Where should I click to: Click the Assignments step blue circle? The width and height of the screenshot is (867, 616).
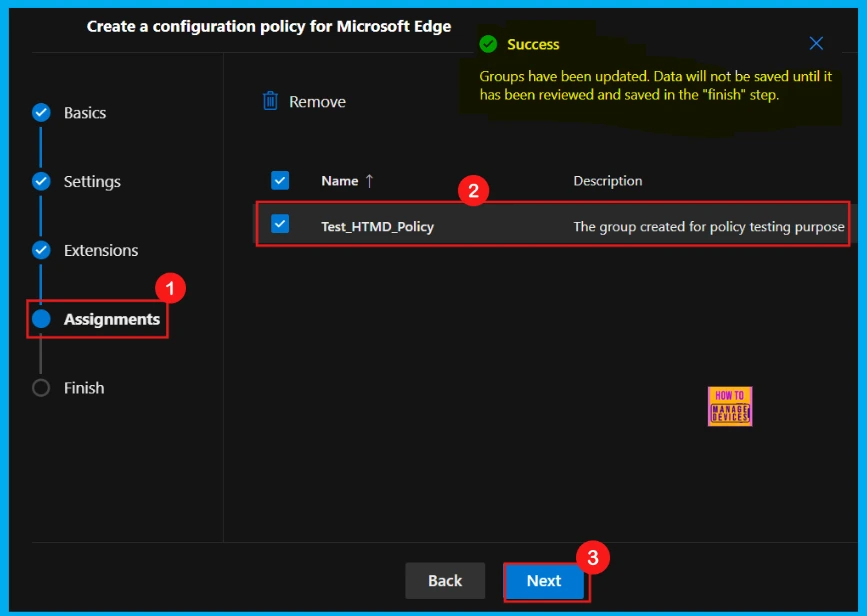pos(41,319)
